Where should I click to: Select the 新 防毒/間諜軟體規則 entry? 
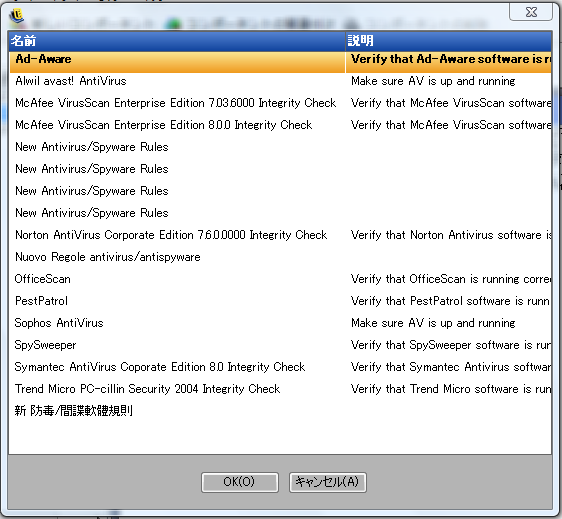(280, 411)
